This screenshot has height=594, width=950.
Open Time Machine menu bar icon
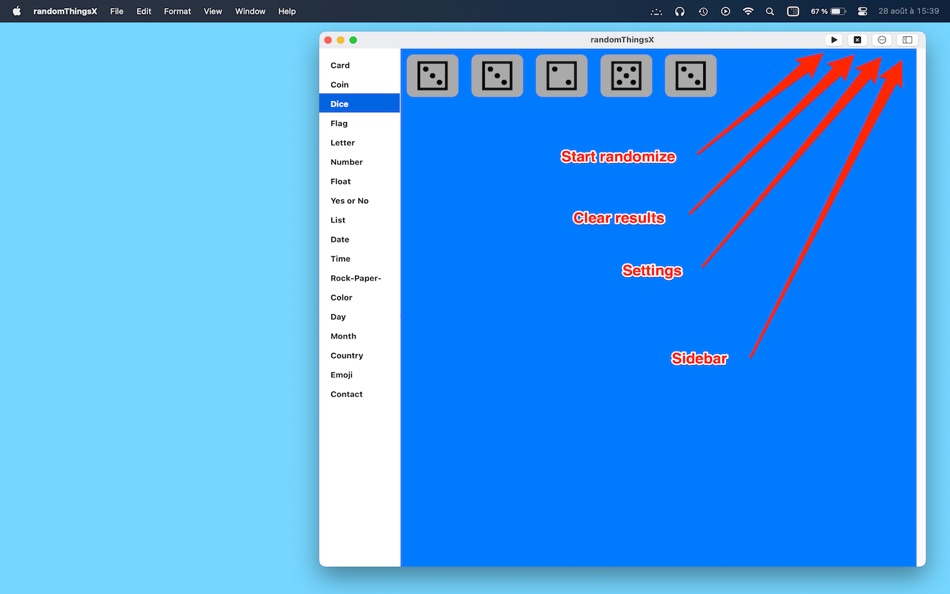703,11
